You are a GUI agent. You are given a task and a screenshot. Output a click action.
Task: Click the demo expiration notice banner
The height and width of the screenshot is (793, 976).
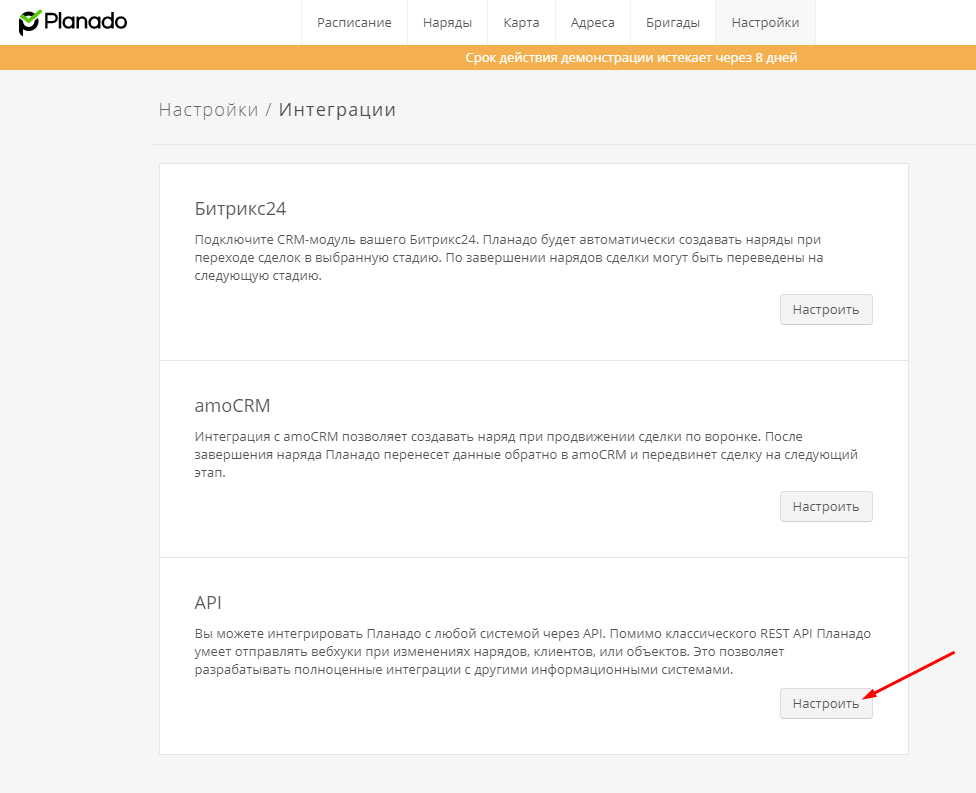pyautogui.click(x=630, y=58)
